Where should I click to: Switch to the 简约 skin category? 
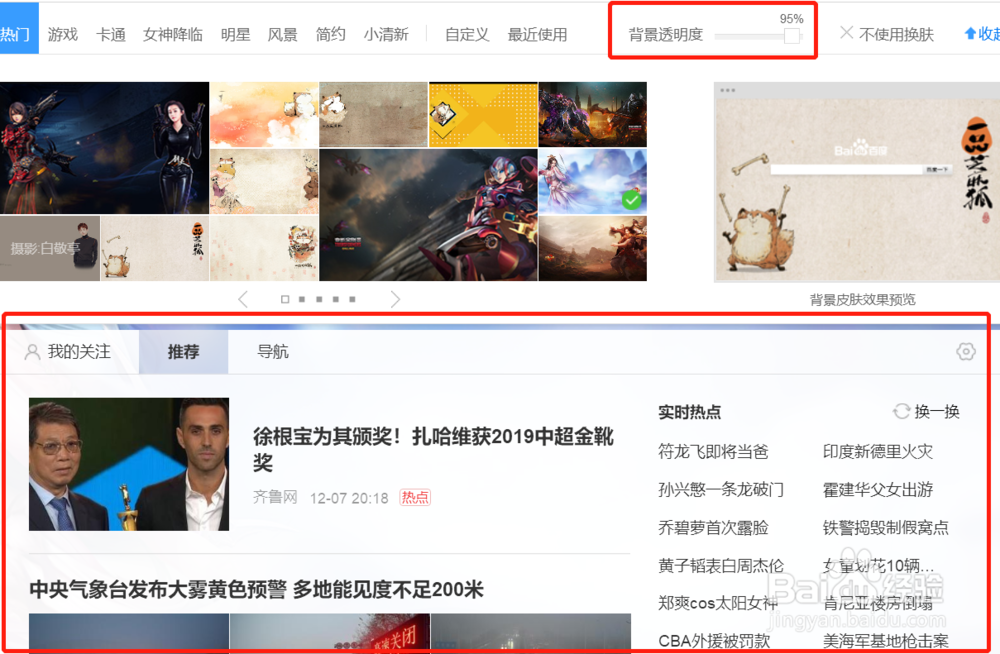[x=330, y=34]
